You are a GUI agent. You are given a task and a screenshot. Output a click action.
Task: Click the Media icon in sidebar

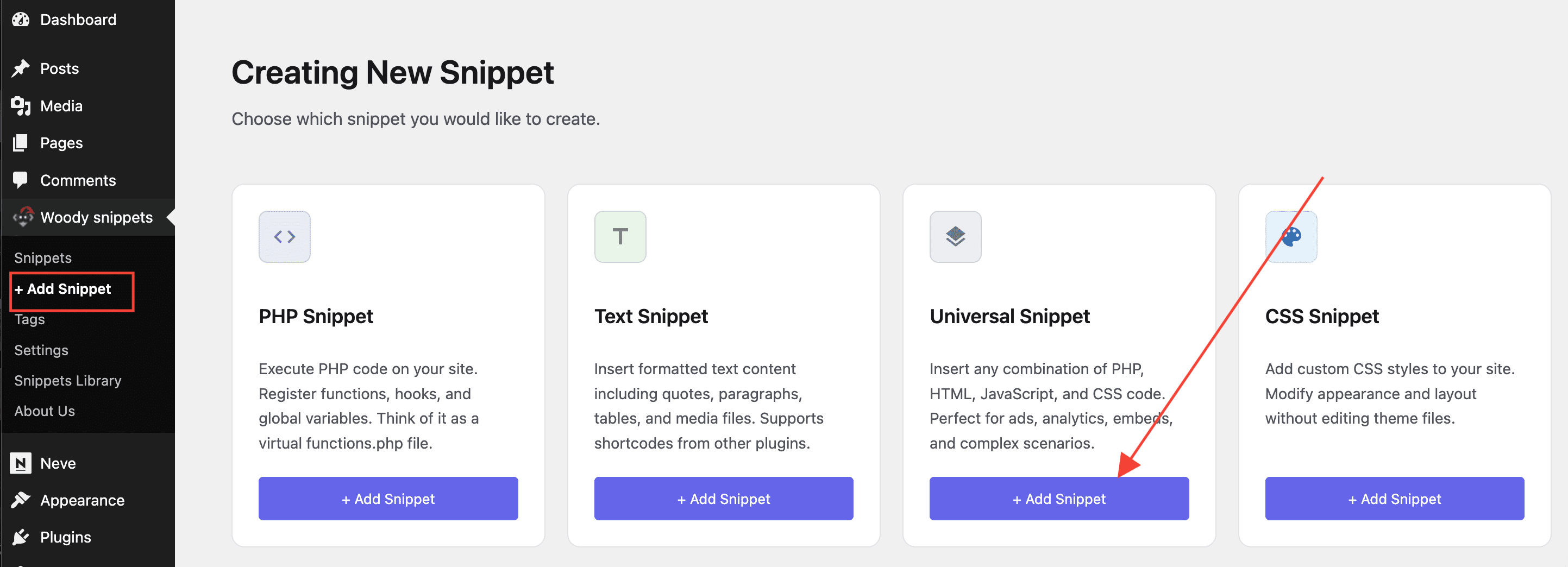(x=21, y=106)
